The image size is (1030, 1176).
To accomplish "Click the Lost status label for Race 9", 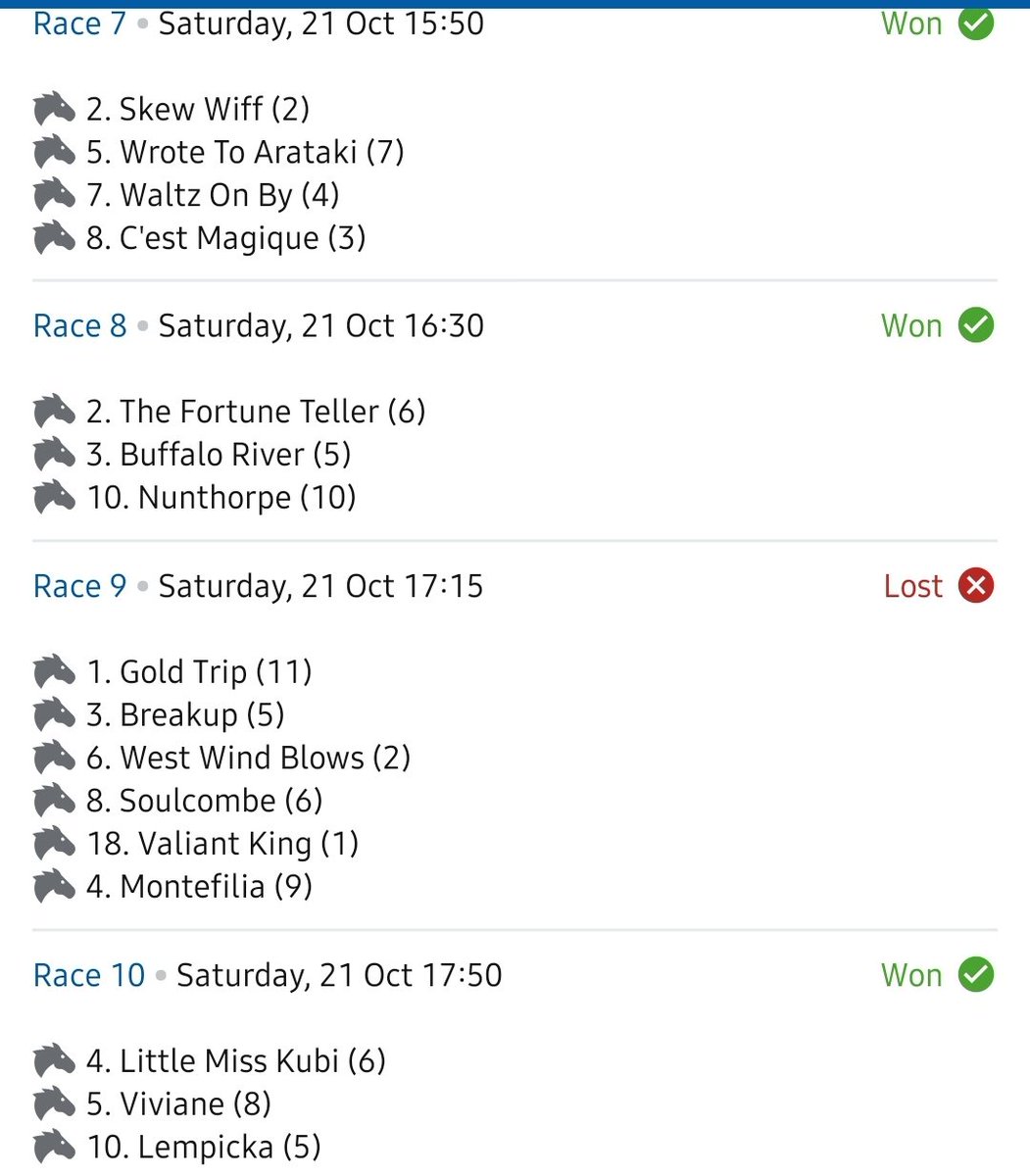I will click(x=913, y=586).
